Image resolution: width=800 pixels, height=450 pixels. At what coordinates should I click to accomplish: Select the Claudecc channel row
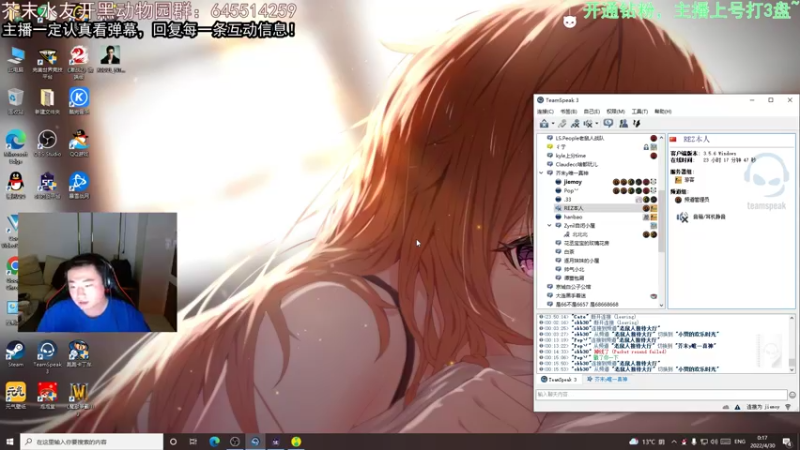pyautogui.click(x=601, y=164)
